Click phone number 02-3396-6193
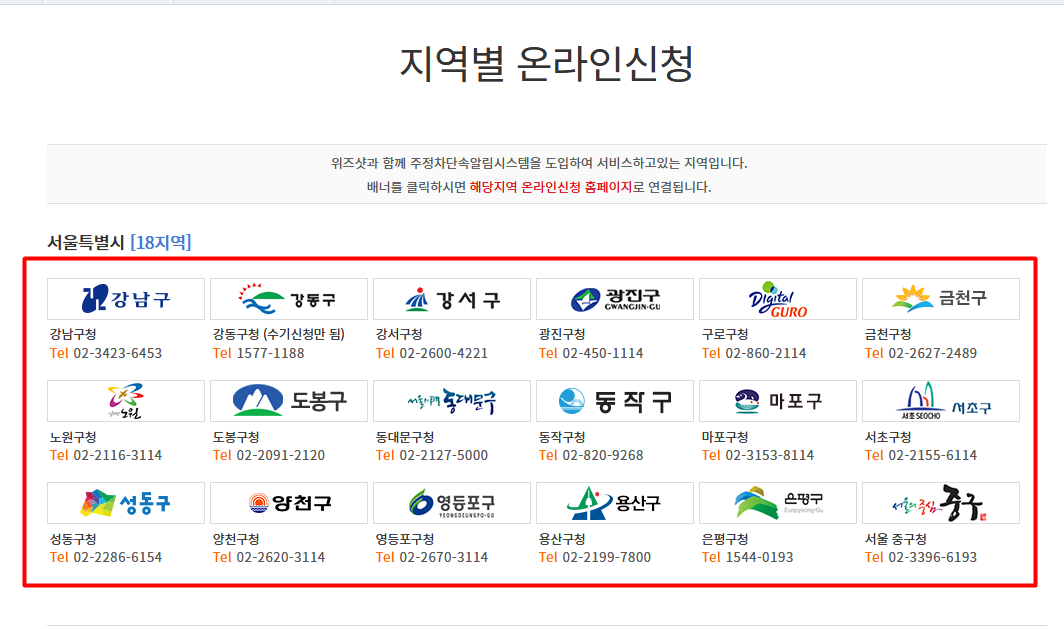This screenshot has width=1064, height=629. 932,557
